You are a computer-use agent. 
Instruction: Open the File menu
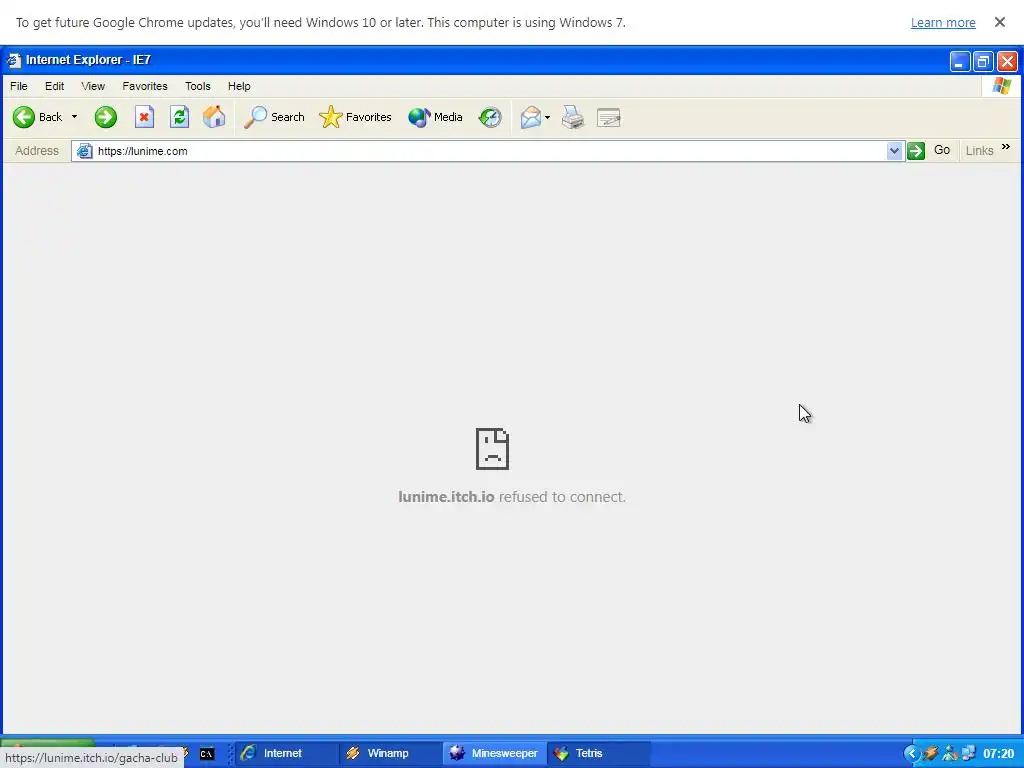point(18,86)
